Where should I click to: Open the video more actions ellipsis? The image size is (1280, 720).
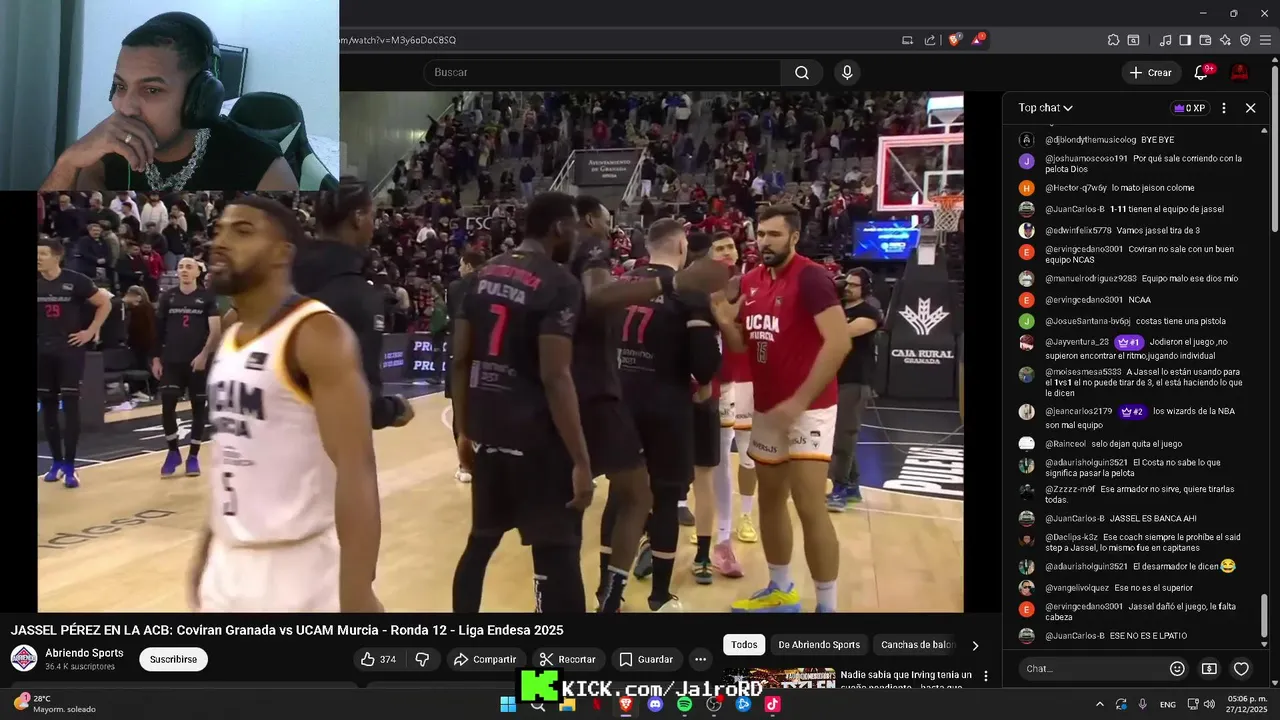pyautogui.click(x=700, y=659)
